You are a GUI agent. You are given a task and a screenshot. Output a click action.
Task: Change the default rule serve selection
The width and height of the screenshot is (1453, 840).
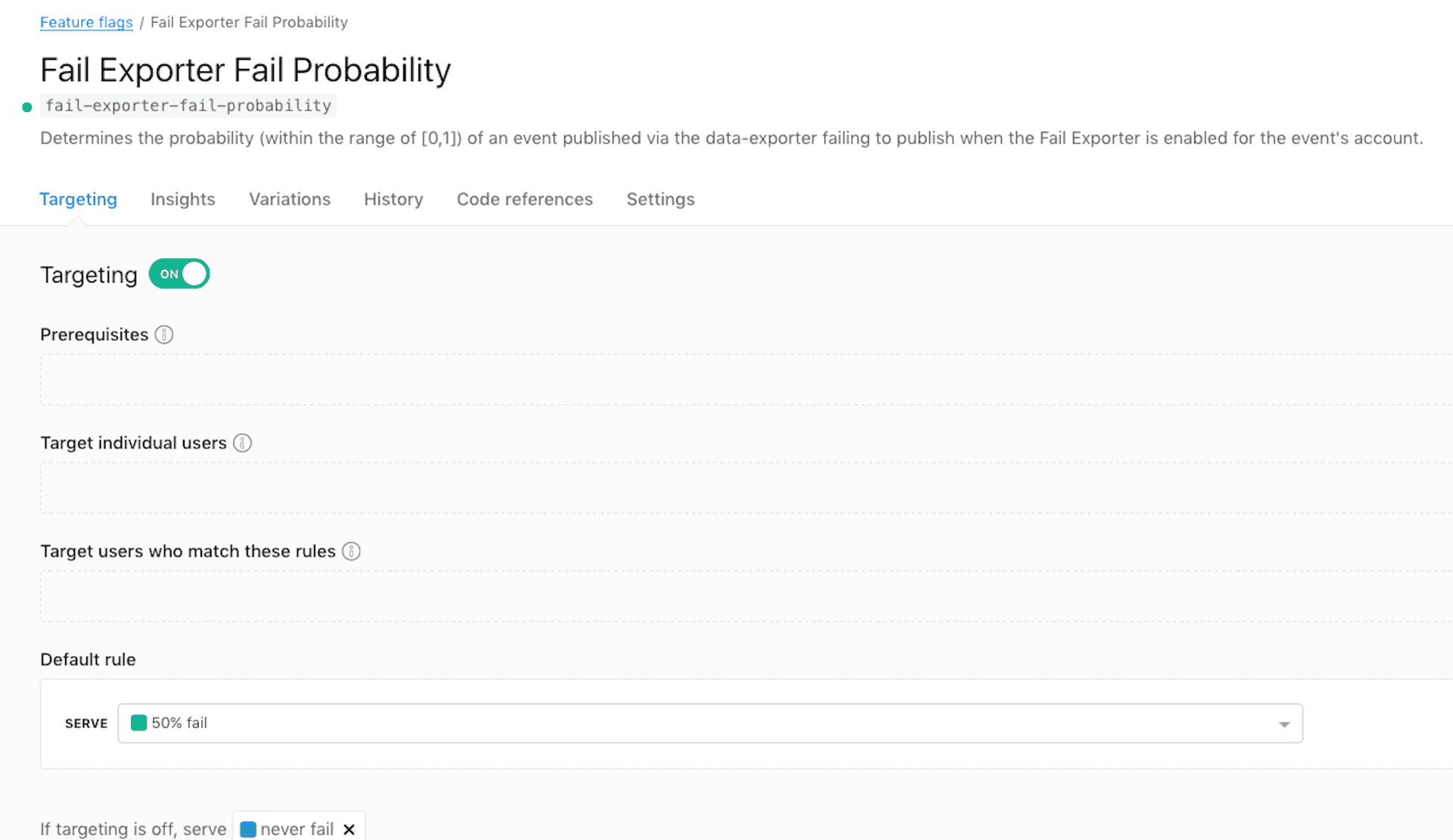point(710,723)
